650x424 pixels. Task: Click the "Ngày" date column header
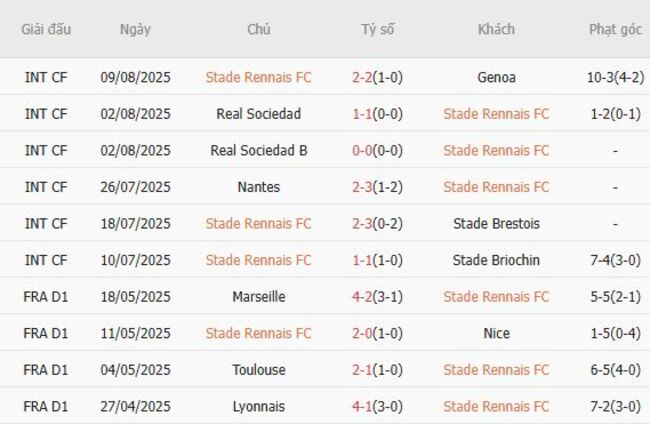tap(135, 29)
